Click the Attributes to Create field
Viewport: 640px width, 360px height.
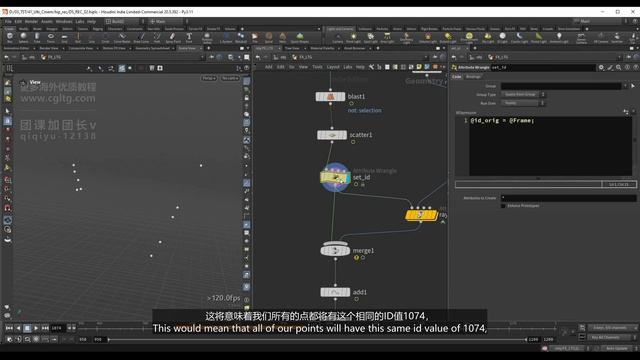click(x=568, y=198)
